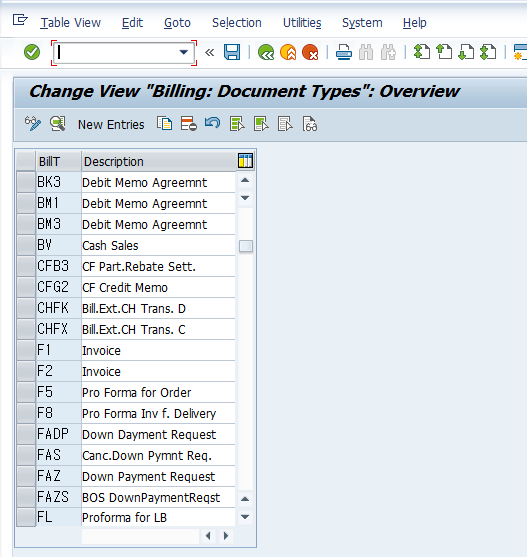Open the System menu

click(362, 23)
